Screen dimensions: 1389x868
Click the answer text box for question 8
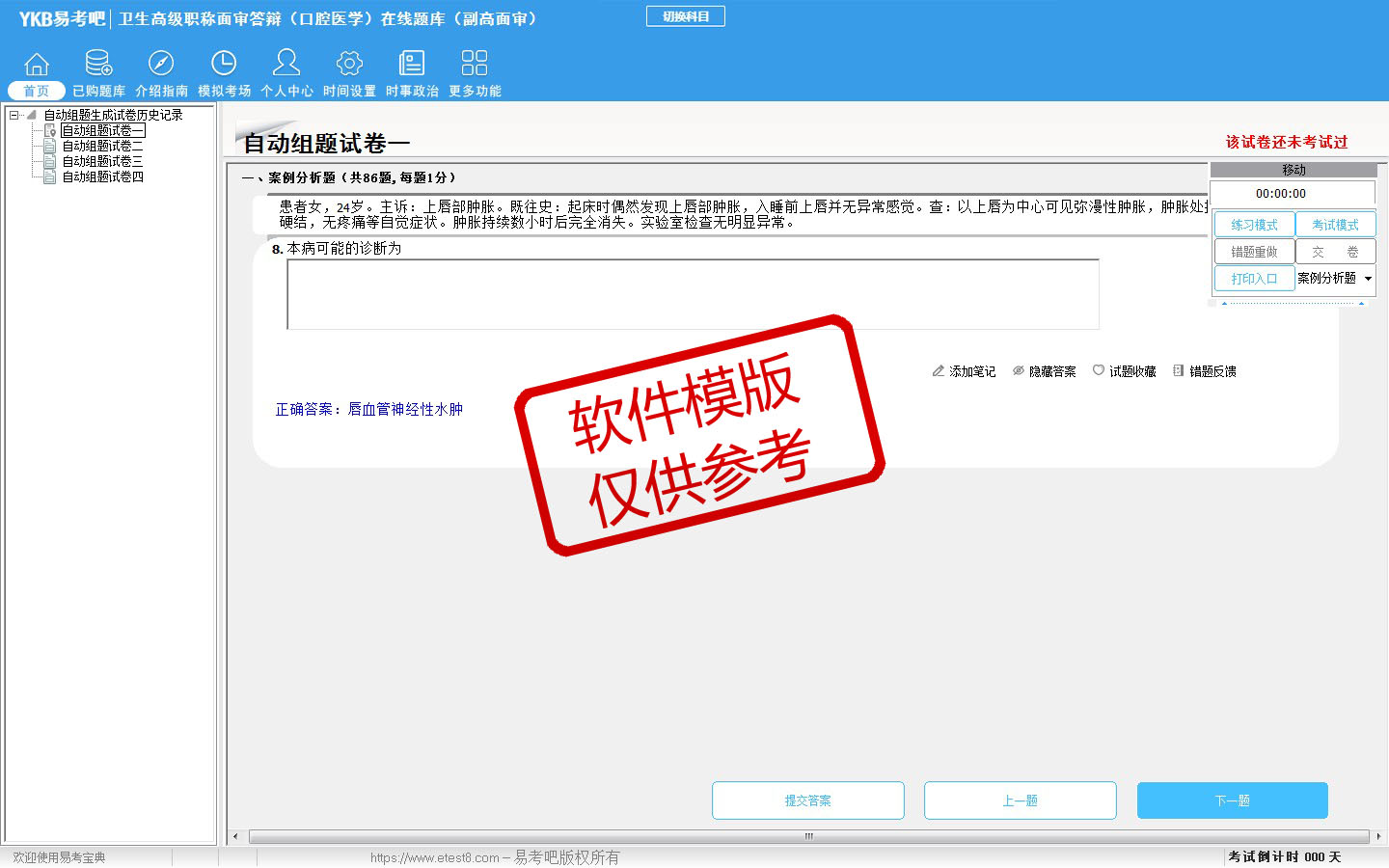click(x=693, y=294)
